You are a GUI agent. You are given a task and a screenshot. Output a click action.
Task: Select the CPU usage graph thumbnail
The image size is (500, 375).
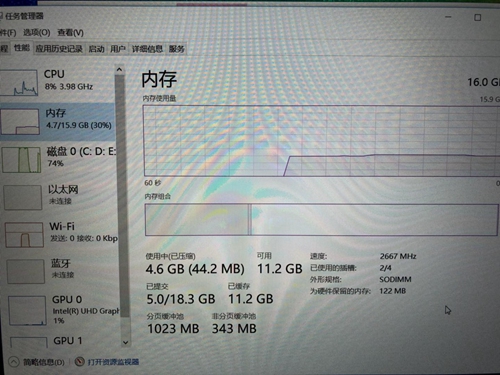point(19,82)
